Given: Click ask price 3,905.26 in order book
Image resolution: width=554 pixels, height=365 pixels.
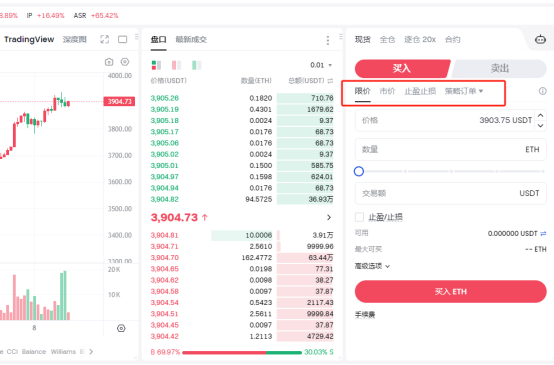Looking at the screenshot, I should point(165,98).
